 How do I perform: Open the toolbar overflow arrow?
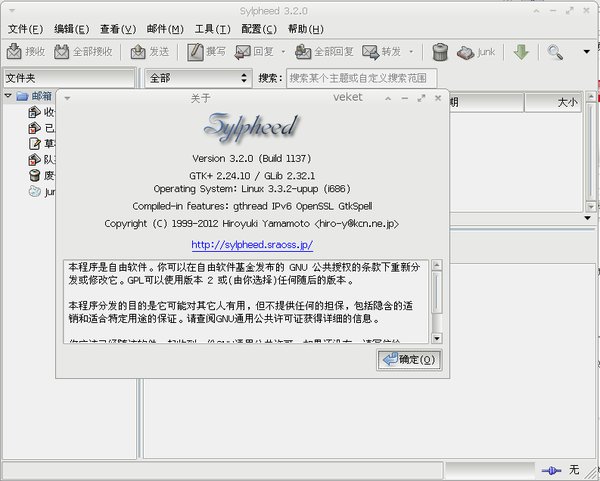point(586,52)
